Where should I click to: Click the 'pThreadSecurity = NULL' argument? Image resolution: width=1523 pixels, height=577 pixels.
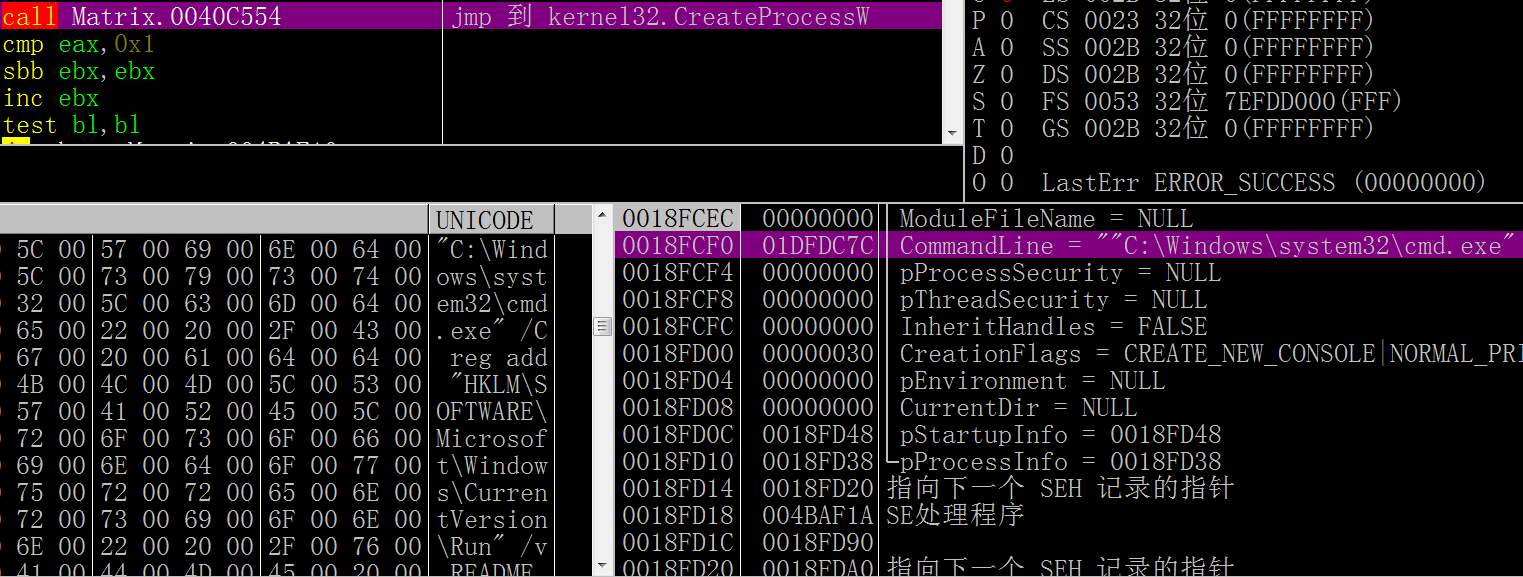point(1053,299)
